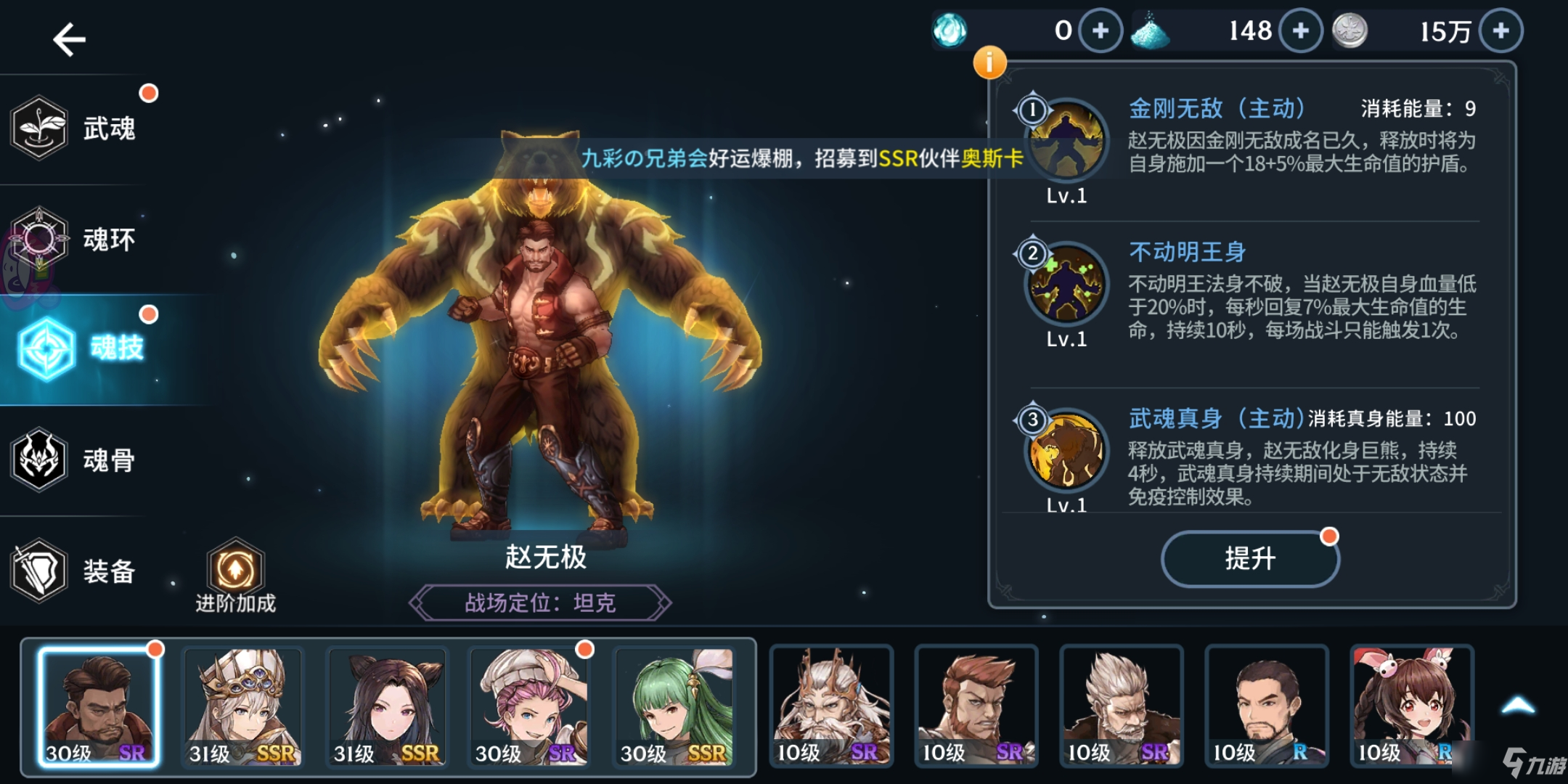Expand hero list with up chevron
1568x784 pixels.
(x=1518, y=705)
